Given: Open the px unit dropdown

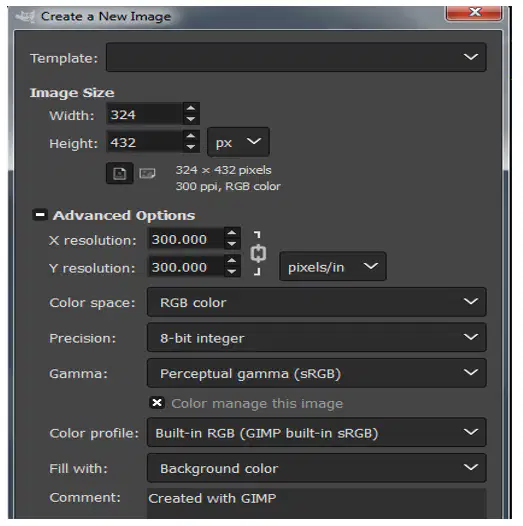Looking at the screenshot, I should (x=238, y=142).
